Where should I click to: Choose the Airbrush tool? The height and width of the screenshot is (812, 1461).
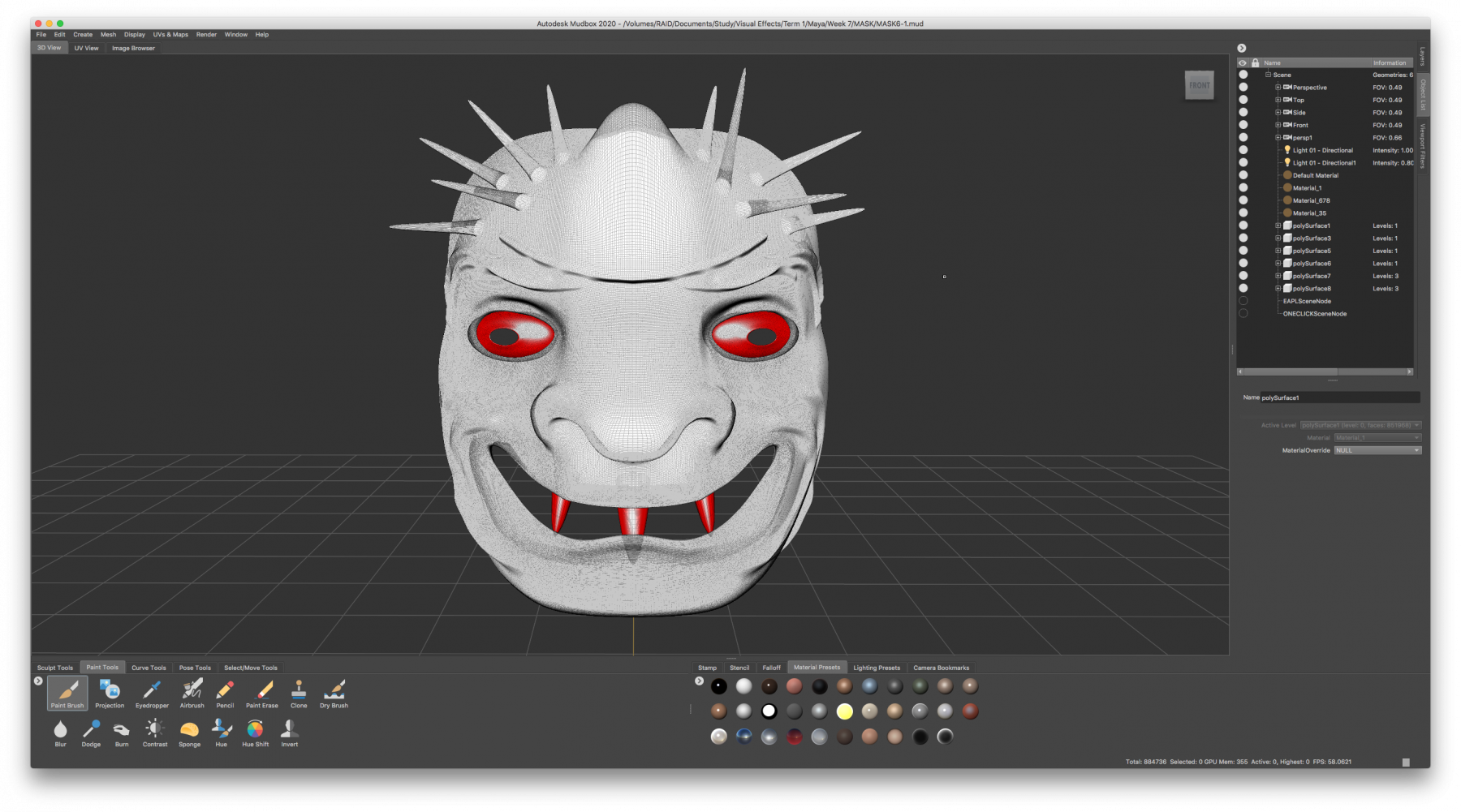click(192, 694)
